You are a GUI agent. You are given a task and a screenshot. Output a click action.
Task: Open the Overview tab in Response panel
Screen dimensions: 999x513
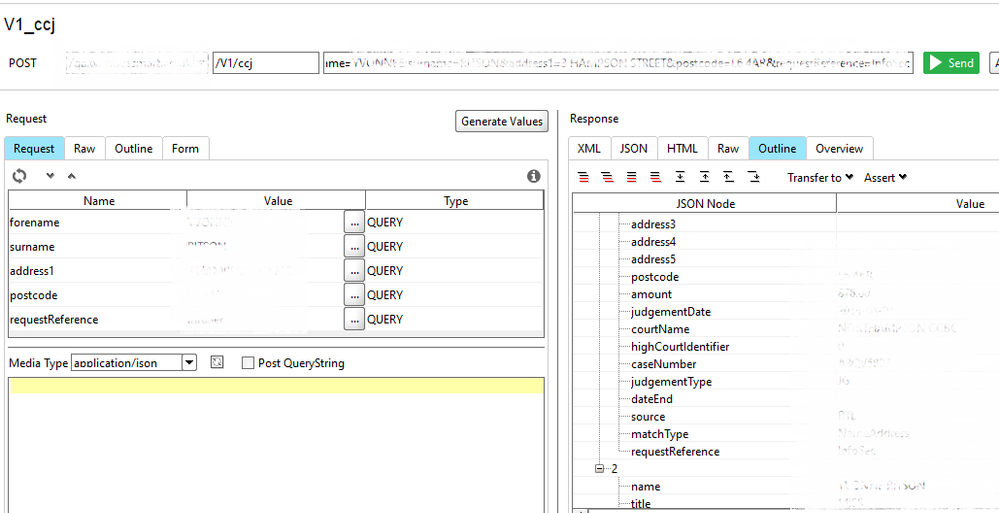tap(839, 148)
